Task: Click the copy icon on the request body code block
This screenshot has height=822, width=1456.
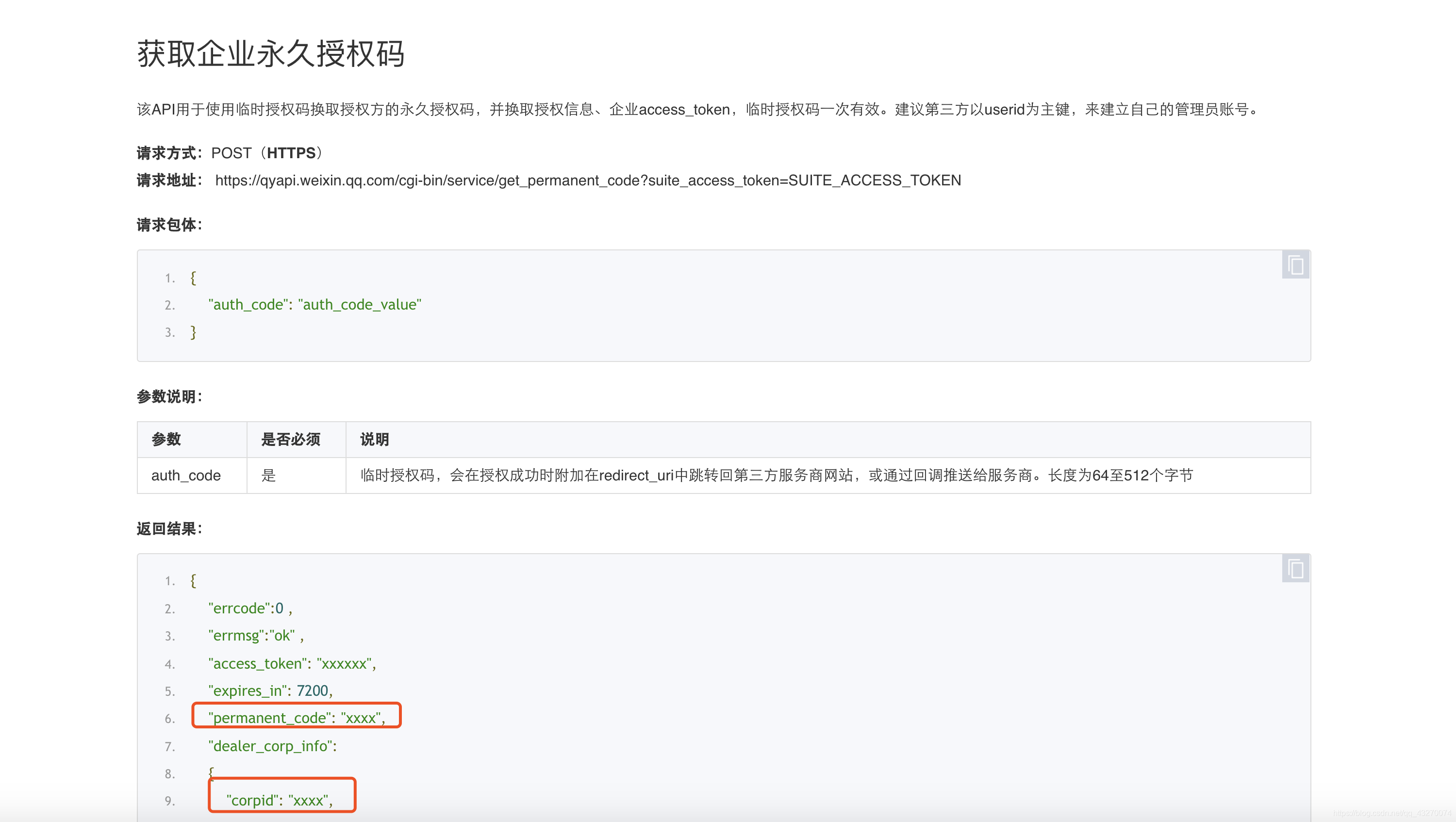Action: pos(1295,264)
